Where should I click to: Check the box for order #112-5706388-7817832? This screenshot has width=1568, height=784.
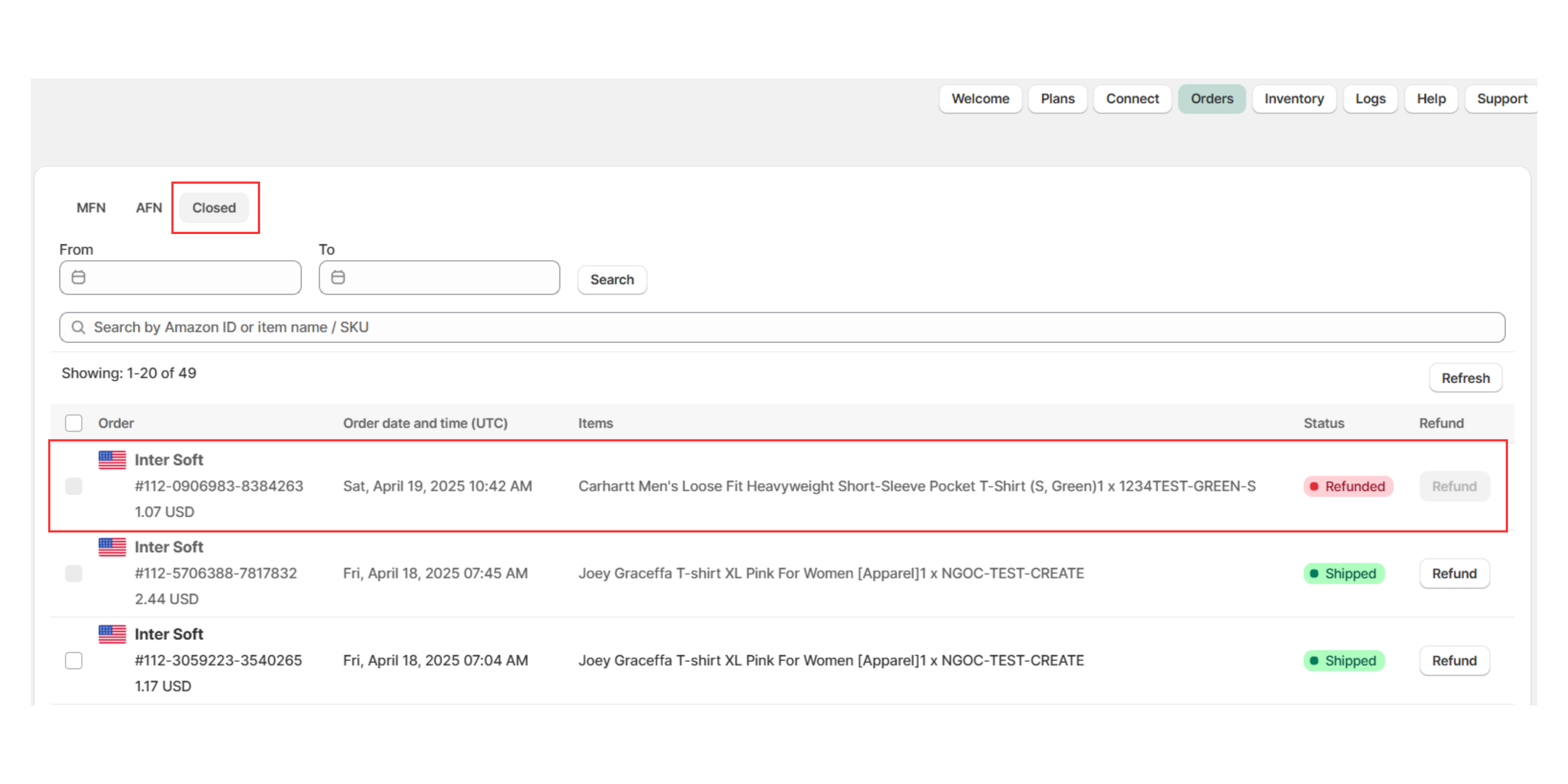[73, 573]
